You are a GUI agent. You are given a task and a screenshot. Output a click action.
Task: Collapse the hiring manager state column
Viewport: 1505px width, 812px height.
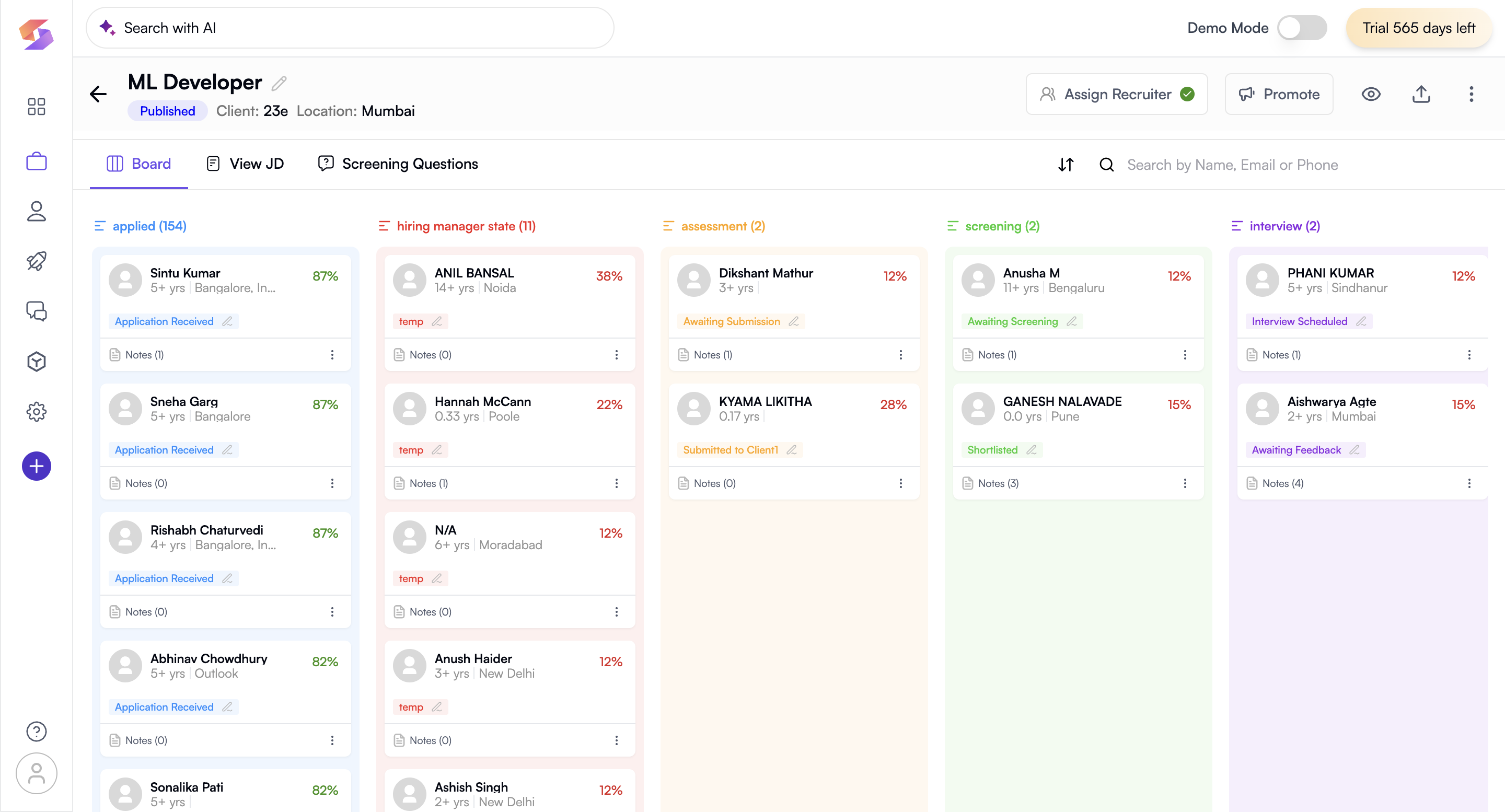pos(384,226)
